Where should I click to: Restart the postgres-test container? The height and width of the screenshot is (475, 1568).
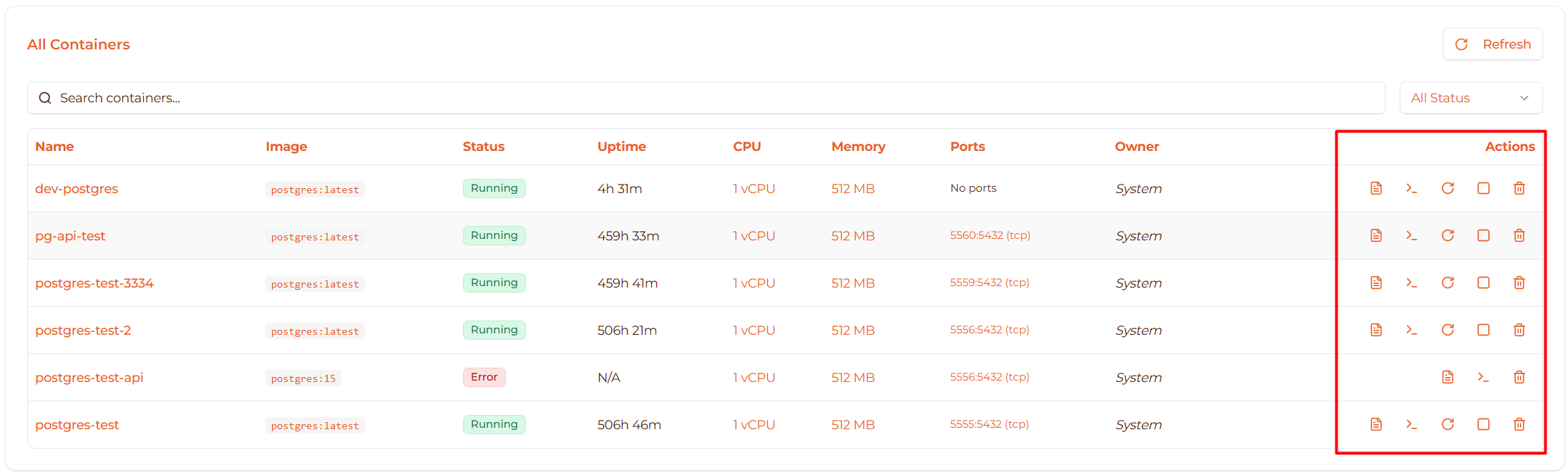tap(1447, 424)
